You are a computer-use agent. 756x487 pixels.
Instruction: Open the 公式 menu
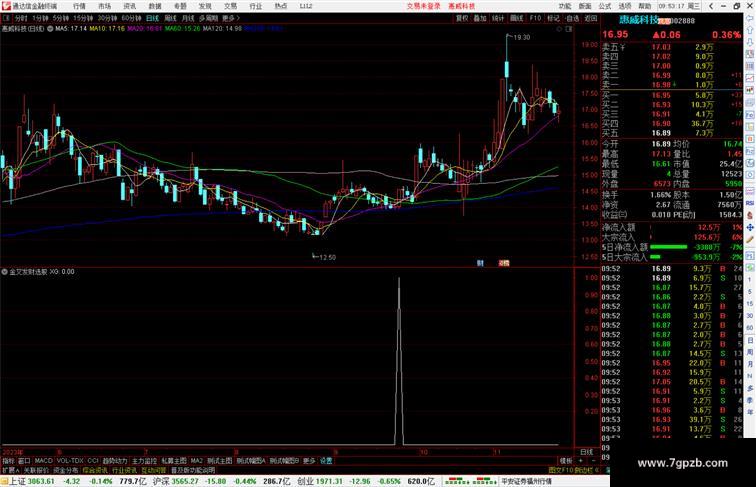coord(605,6)
